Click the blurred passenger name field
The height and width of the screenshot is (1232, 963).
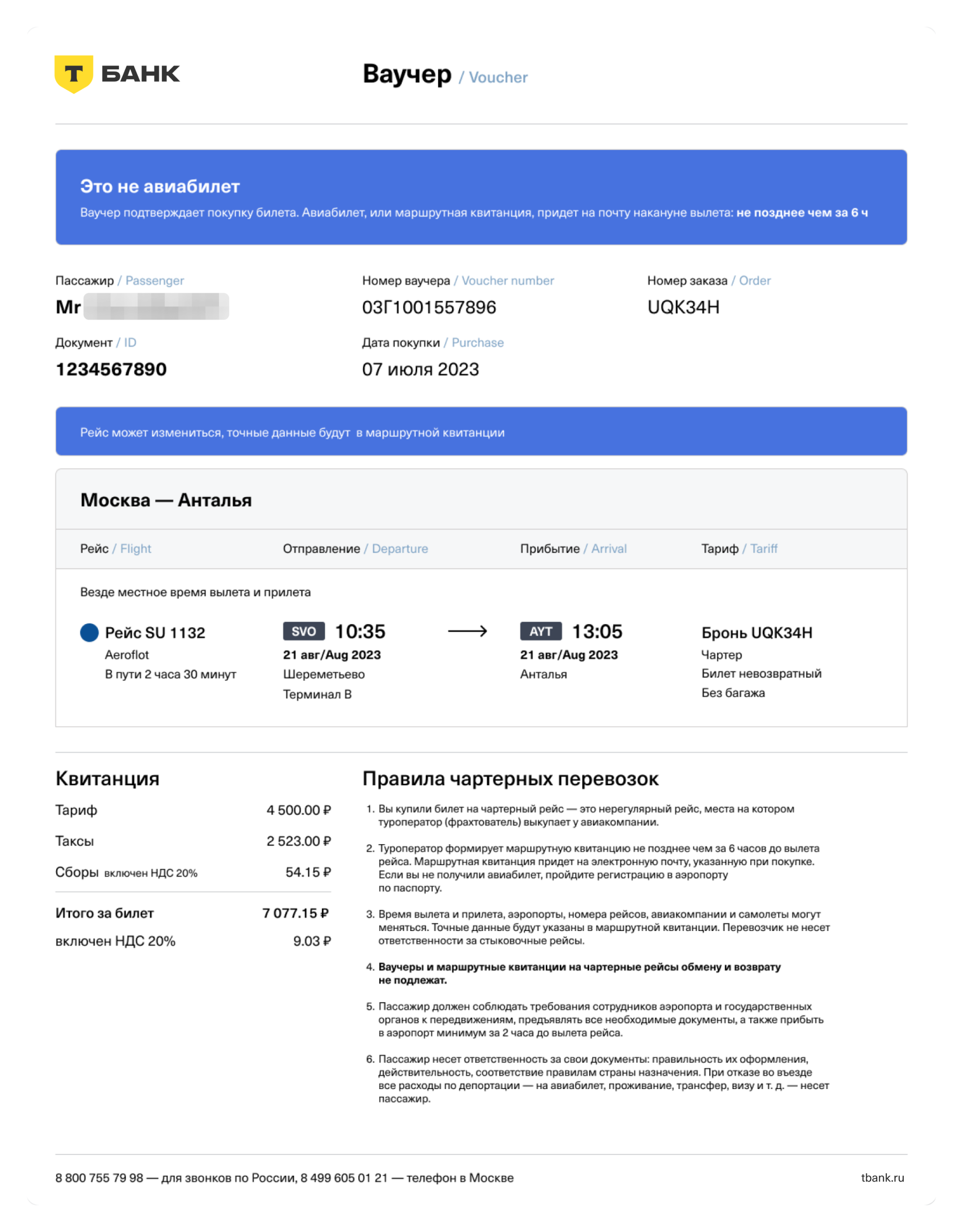[x=156, y=307]
